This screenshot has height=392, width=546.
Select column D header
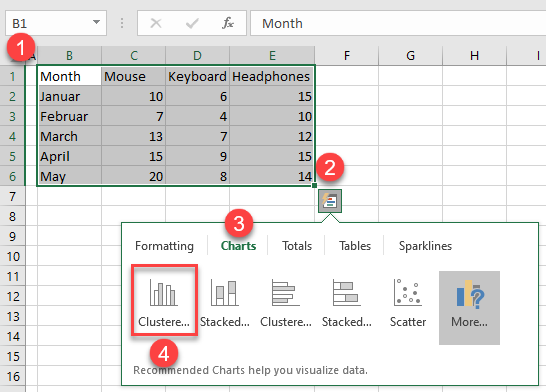point(197,55)
